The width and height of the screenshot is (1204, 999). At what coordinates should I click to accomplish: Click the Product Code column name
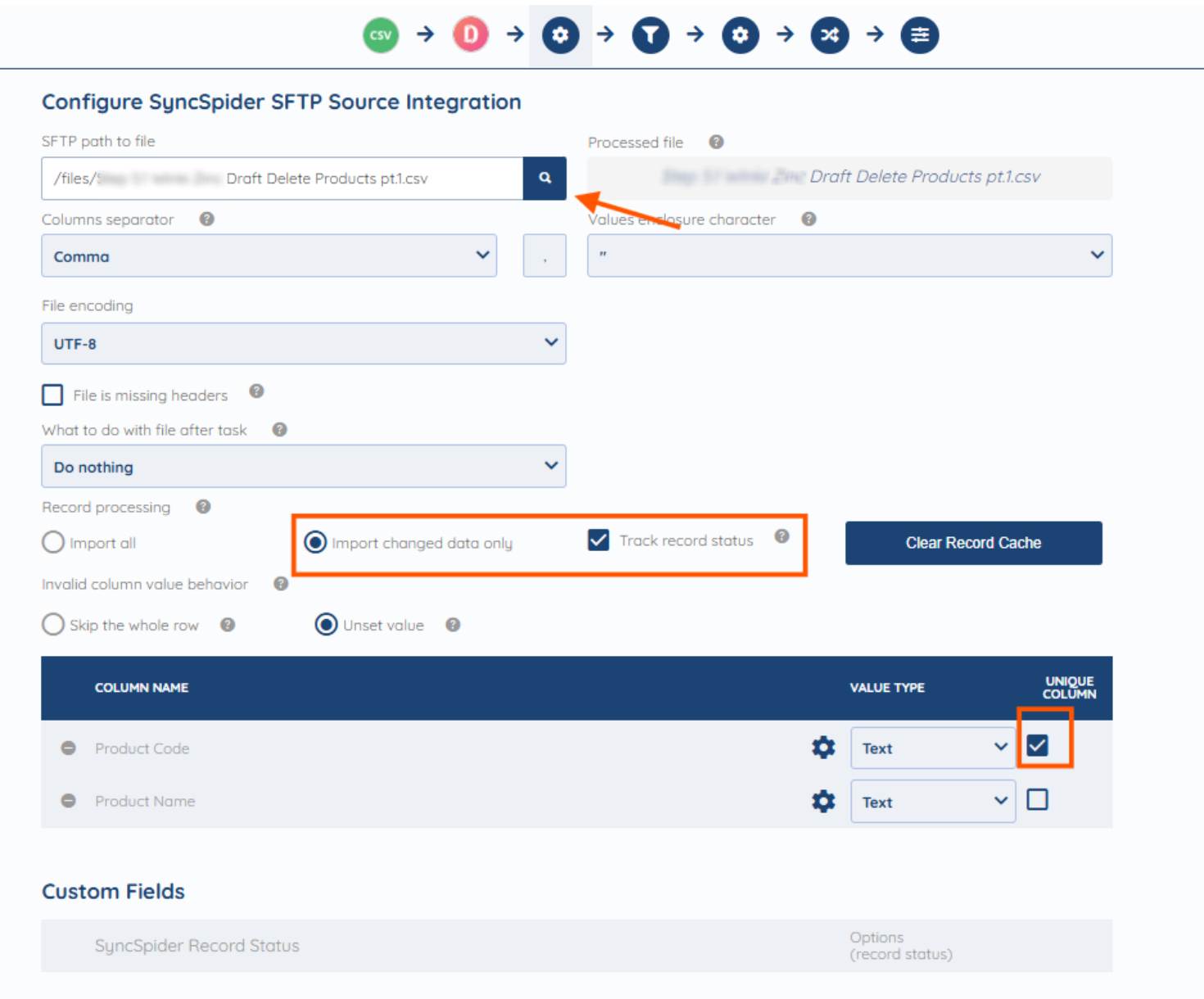tap(142, 748)
